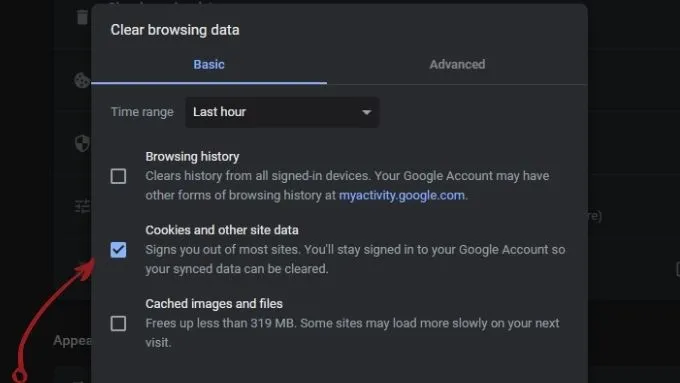This screenshot has width=680, height=383.
Task: Click the trash can icon behind the dialog
Action: click(82, 17)
